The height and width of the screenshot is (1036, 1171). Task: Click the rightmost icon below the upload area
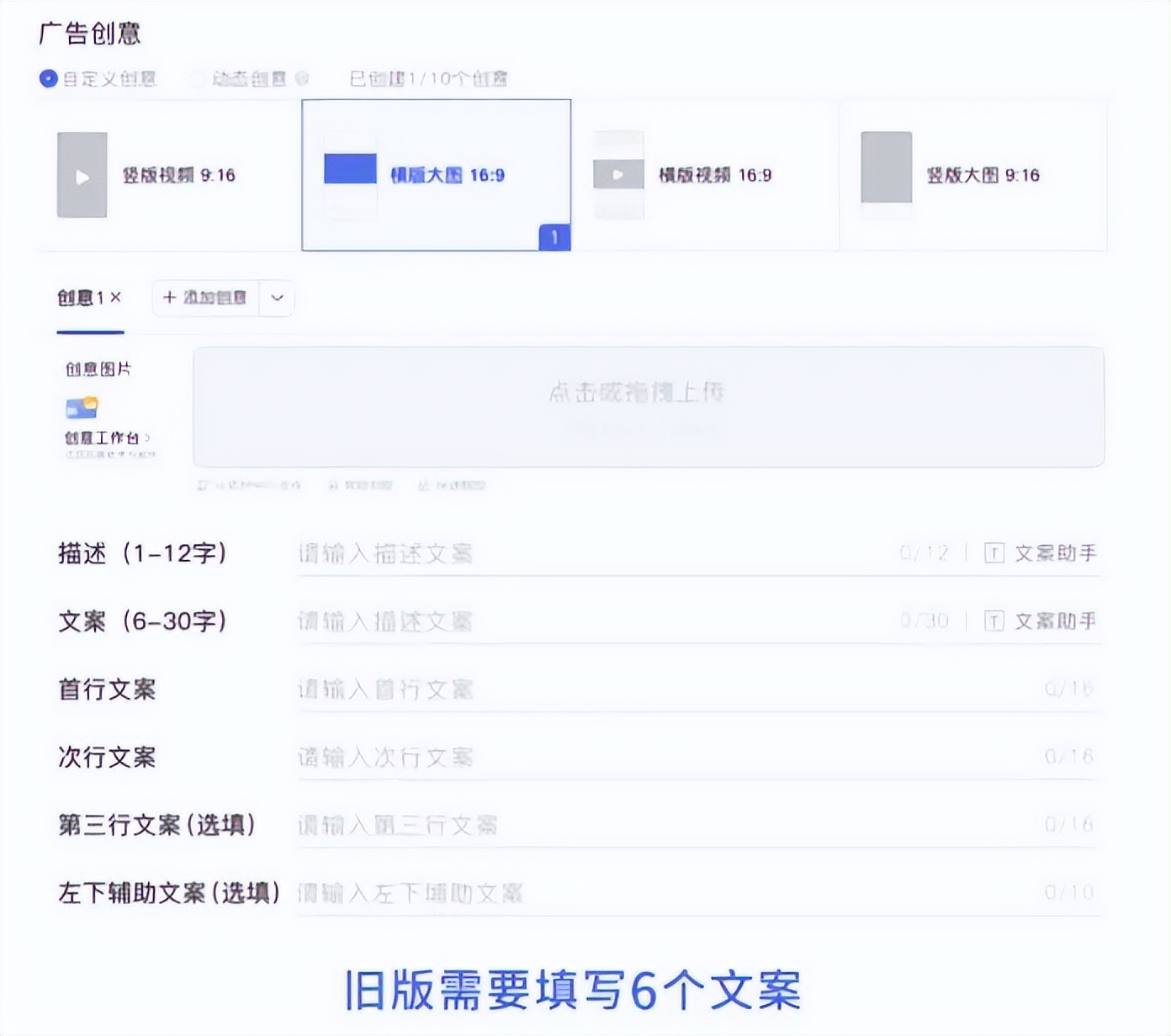coord(424,485)
